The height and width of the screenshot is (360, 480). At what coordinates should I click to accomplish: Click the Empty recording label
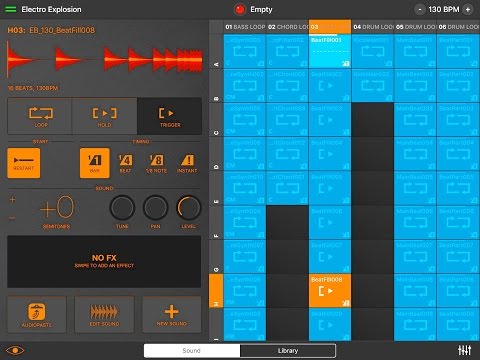click(261, 9)
